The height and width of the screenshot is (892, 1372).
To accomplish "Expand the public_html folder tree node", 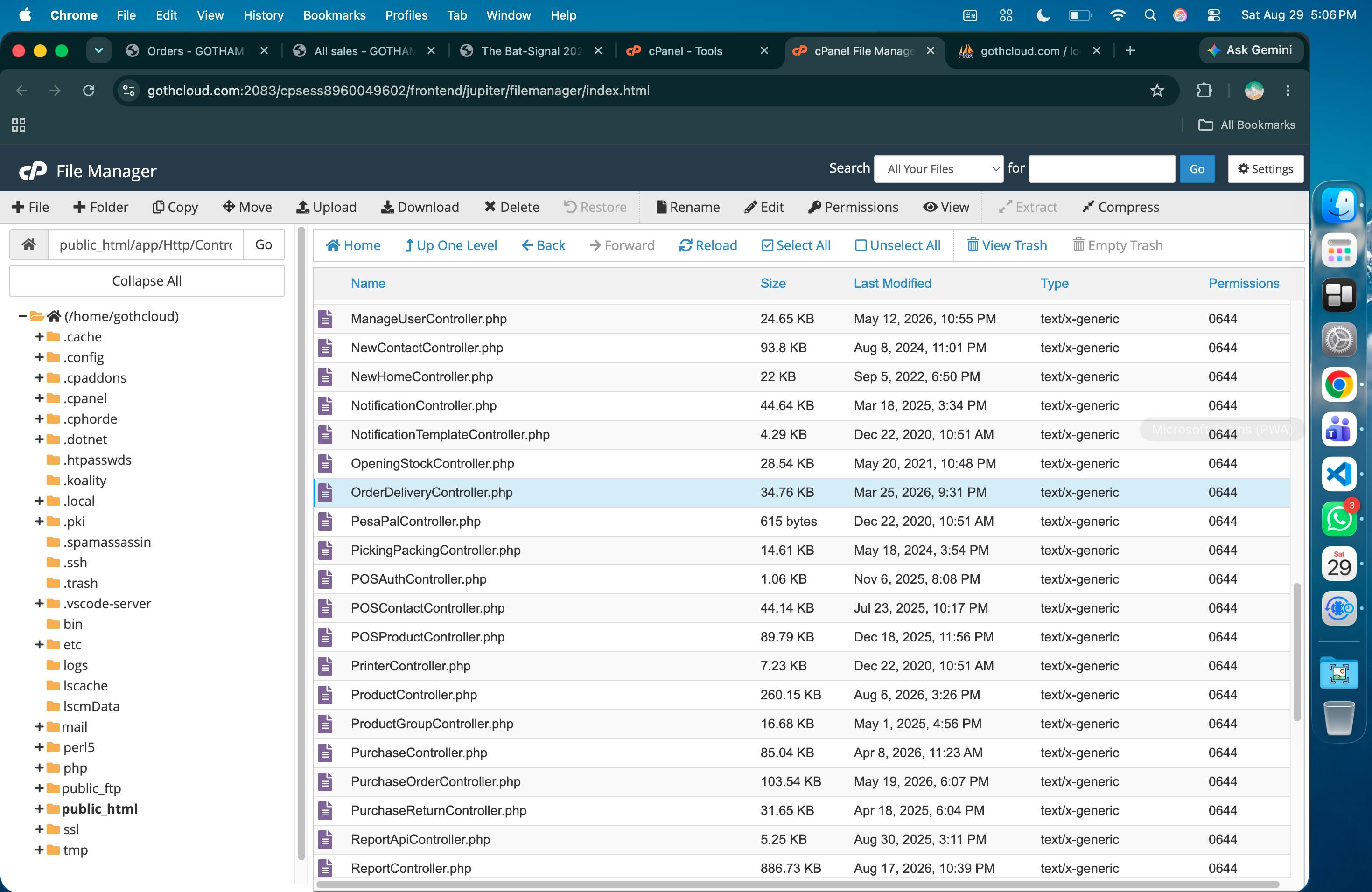I will click(39, 809).
